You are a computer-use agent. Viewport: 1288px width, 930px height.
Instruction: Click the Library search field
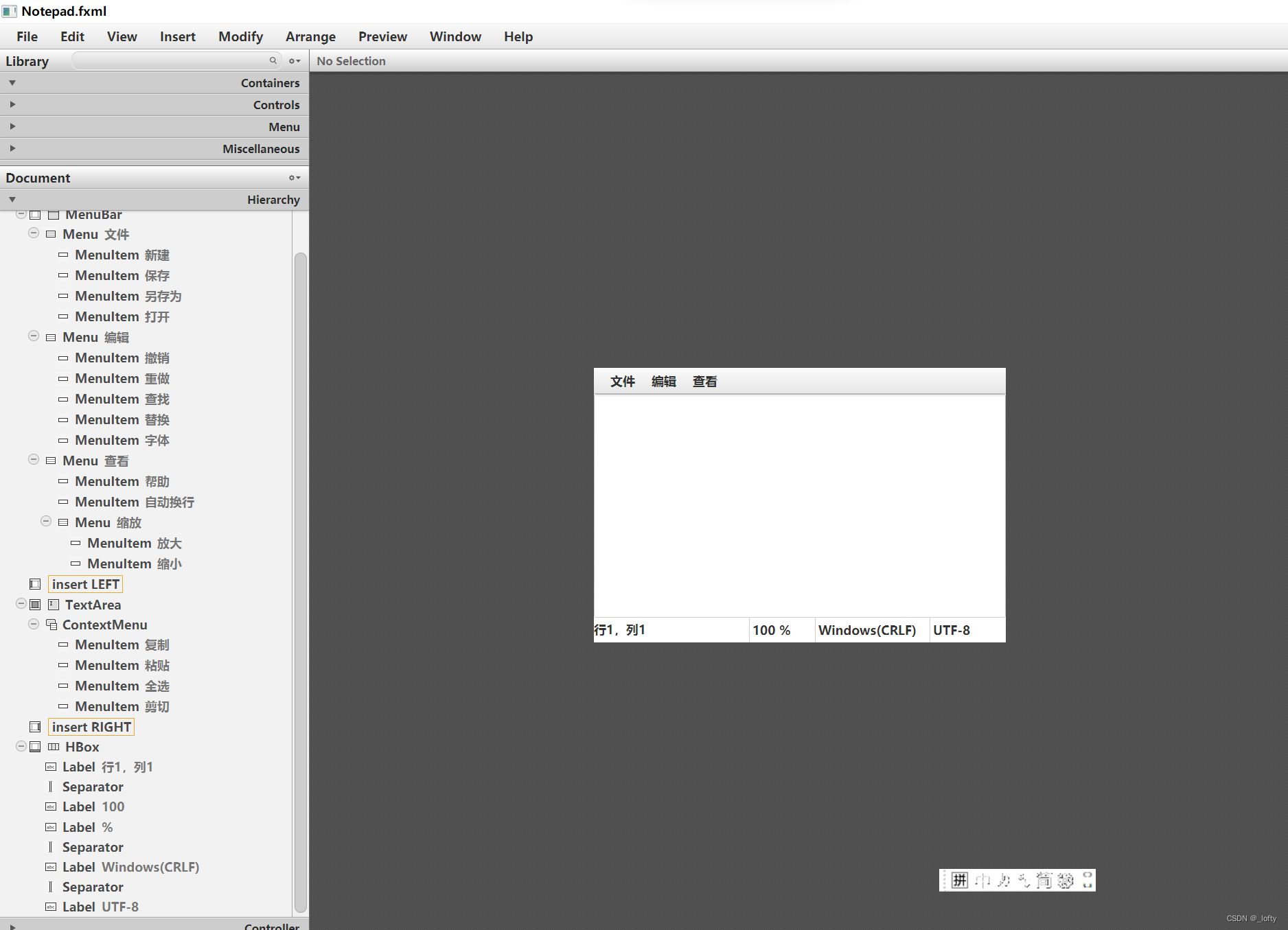click(176, 60)
